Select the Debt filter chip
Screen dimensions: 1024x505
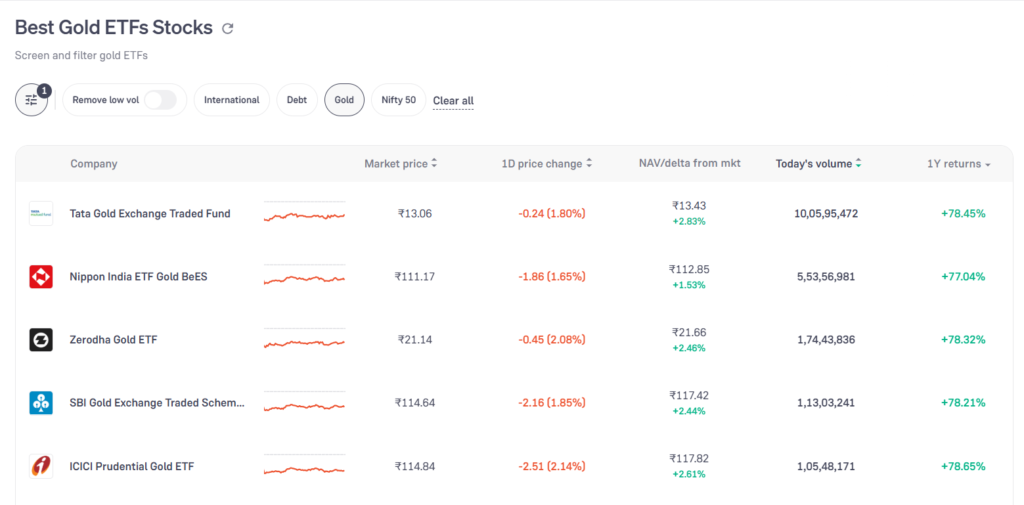(x=297, y=100)
